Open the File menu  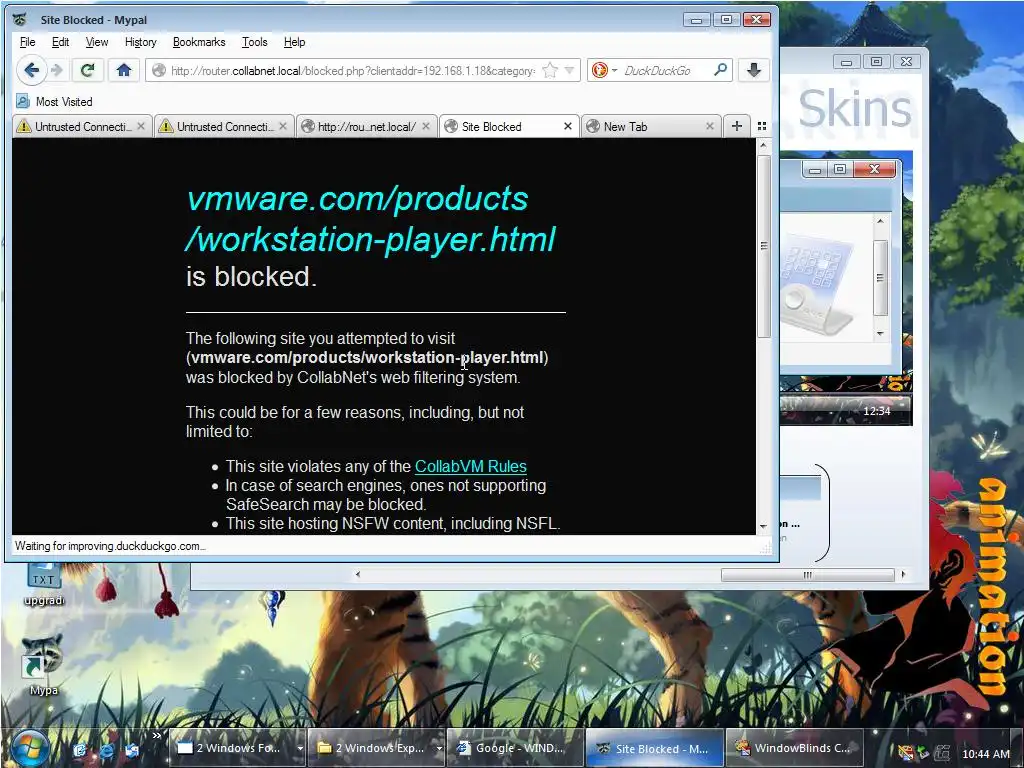(x=27, y=42)
